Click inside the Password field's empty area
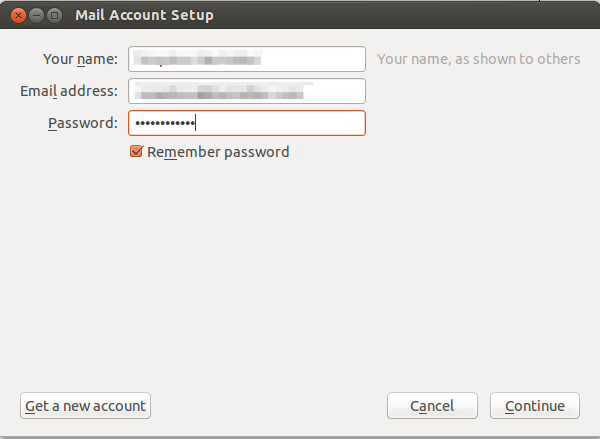The width and height of the screenshot is (600, 439). click(279, 123)
